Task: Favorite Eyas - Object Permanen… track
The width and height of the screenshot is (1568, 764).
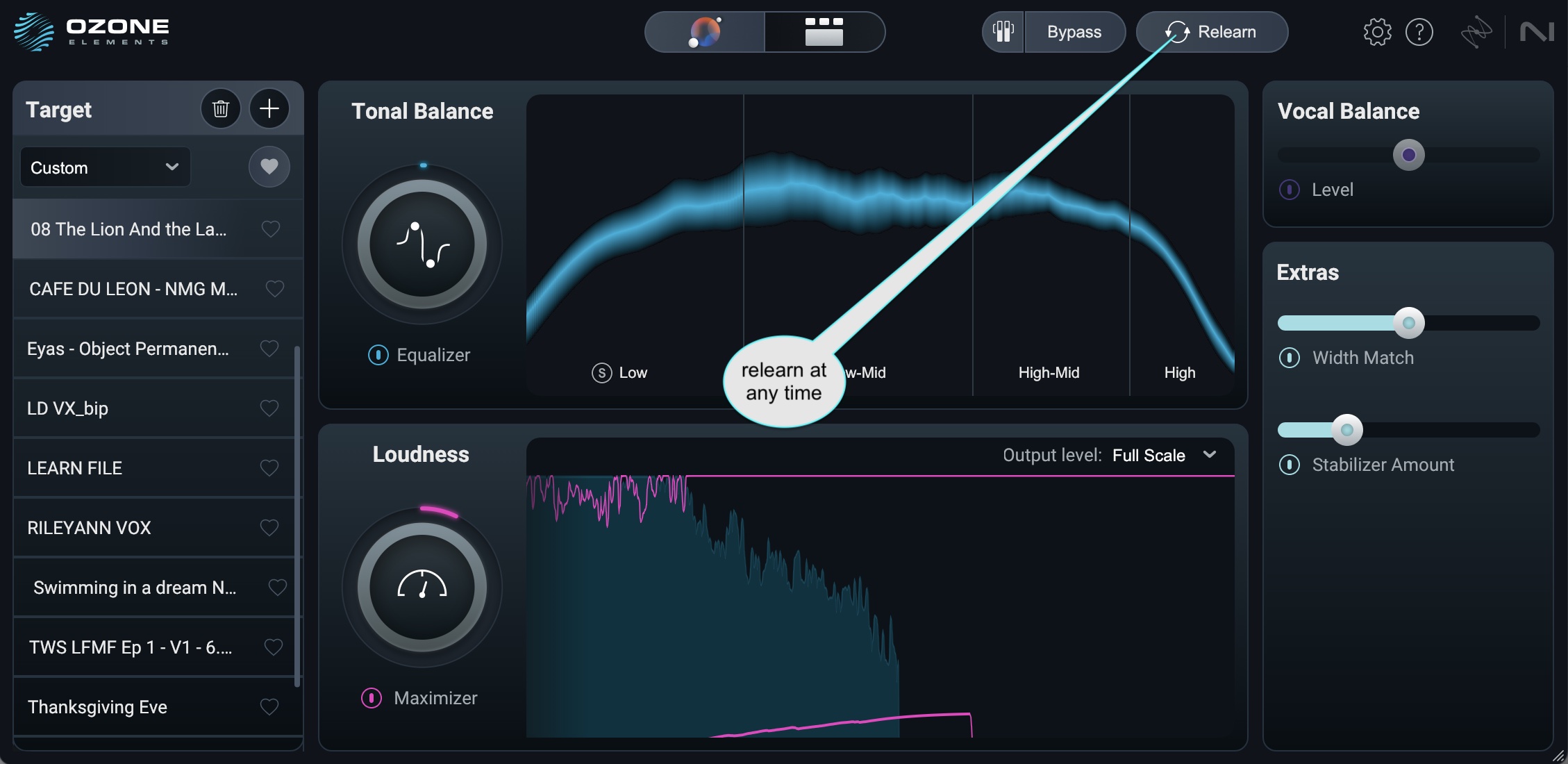Action: pos(269,348)
